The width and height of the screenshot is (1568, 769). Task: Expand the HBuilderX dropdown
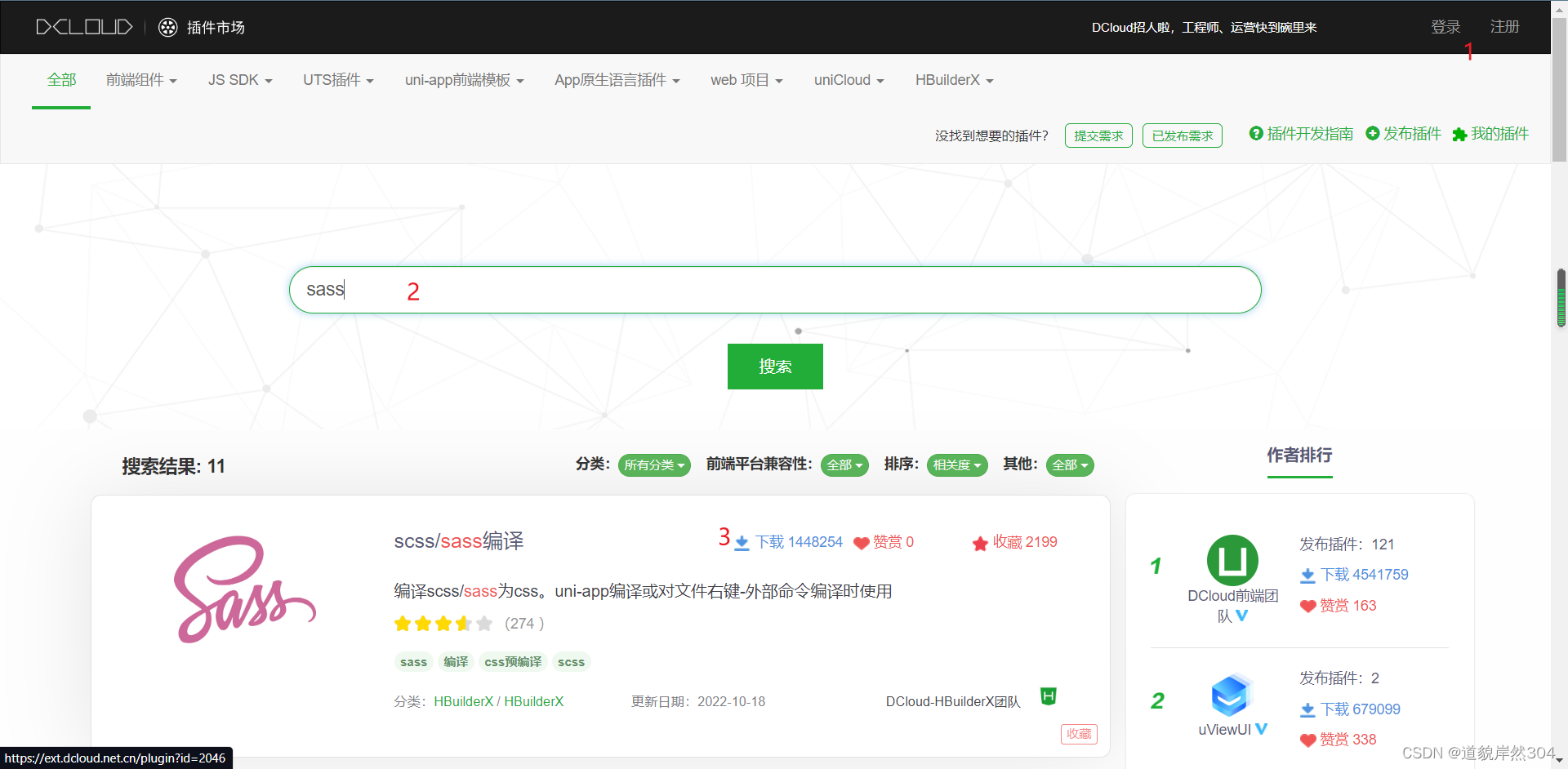954,80
